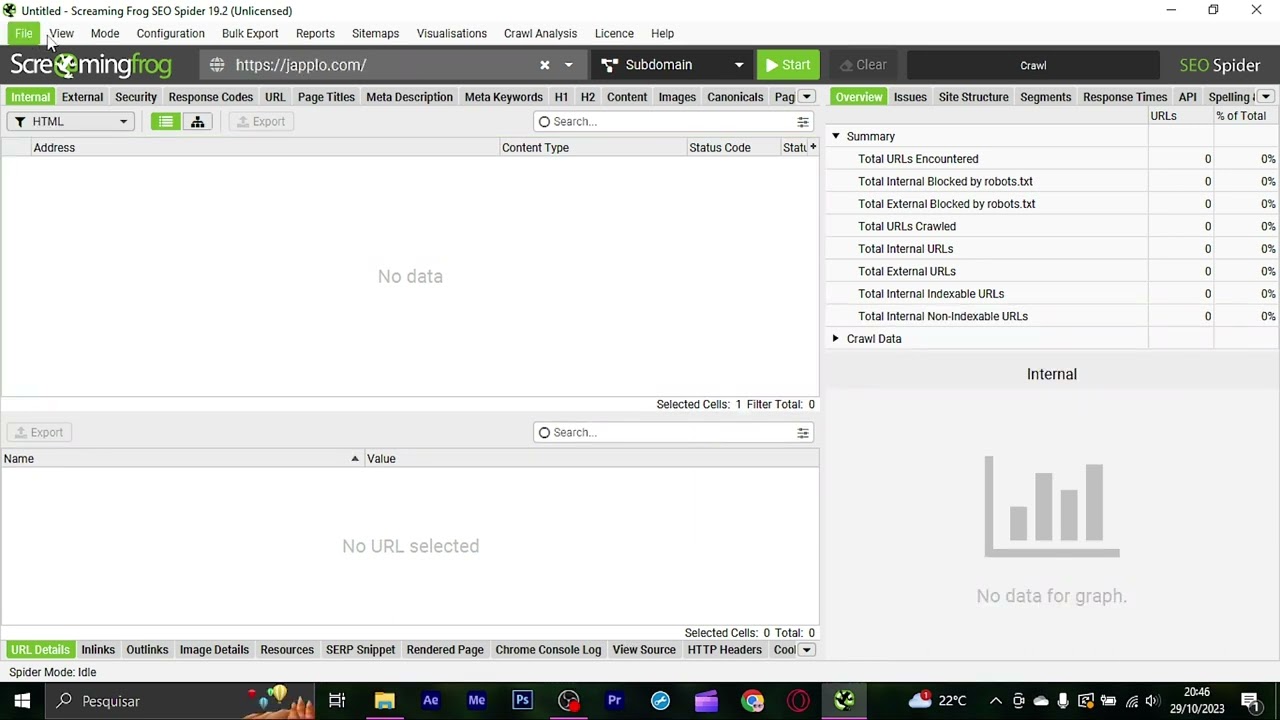Clear the URL with the X icon
1280x720 pixels.
pos(544,65)
